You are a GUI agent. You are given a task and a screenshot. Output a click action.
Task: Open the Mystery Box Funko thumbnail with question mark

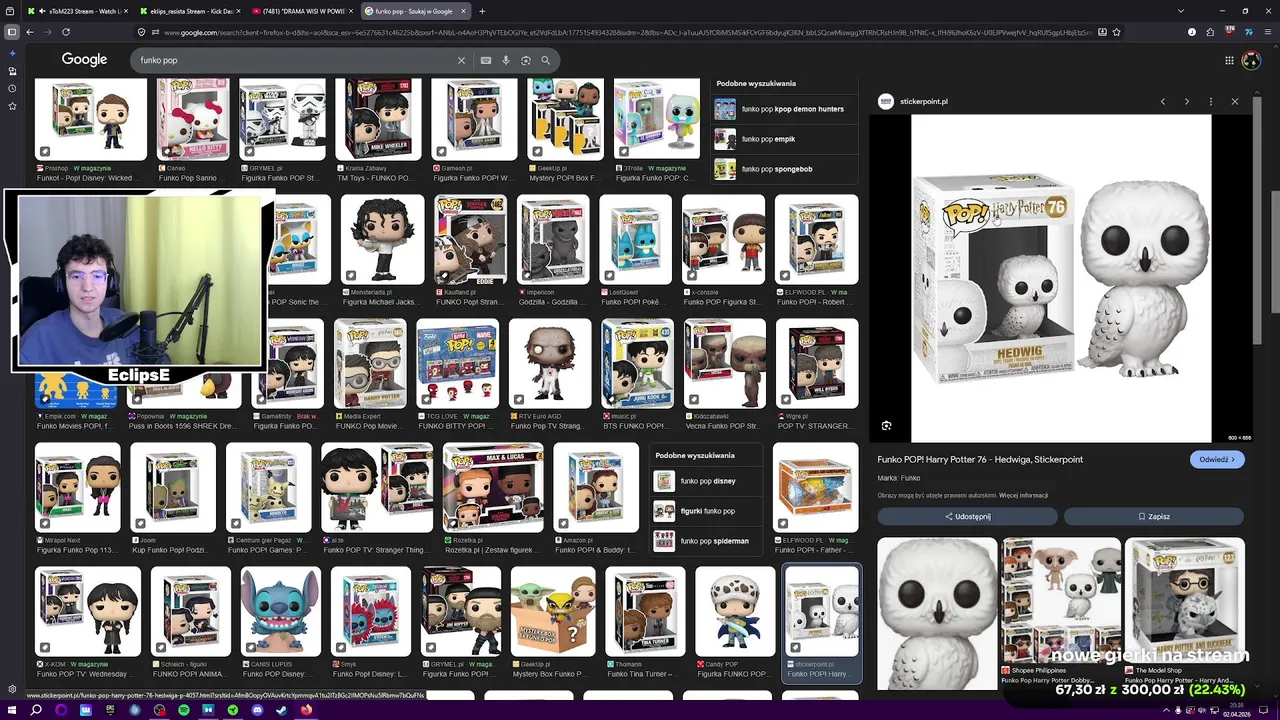point(553,611)
